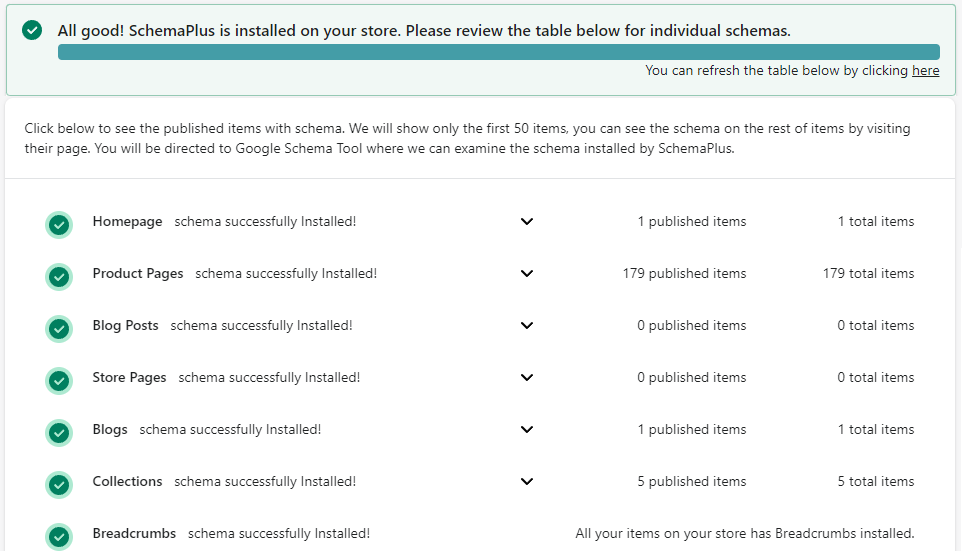Click the Collections row label

pos(127,481)
